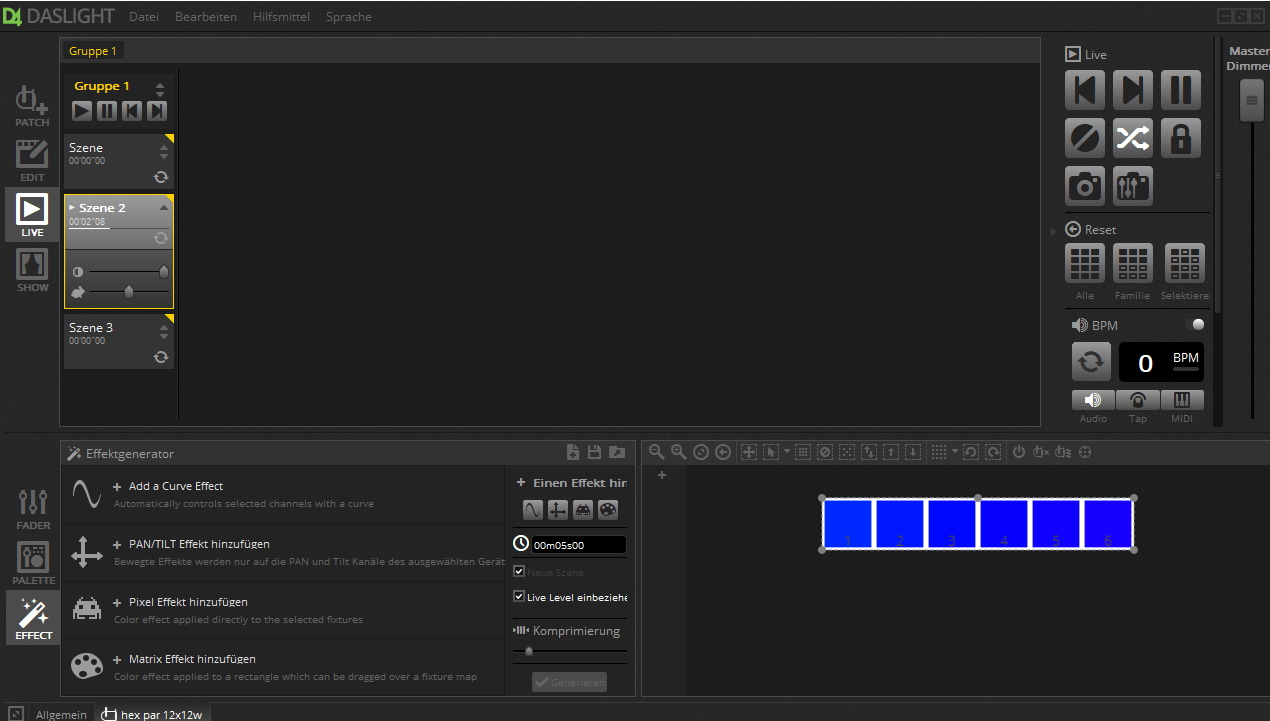Open the Bearbeiten menu
Image resolution: width=1270 pixels, height=721 pixels.
coord(205,16)
